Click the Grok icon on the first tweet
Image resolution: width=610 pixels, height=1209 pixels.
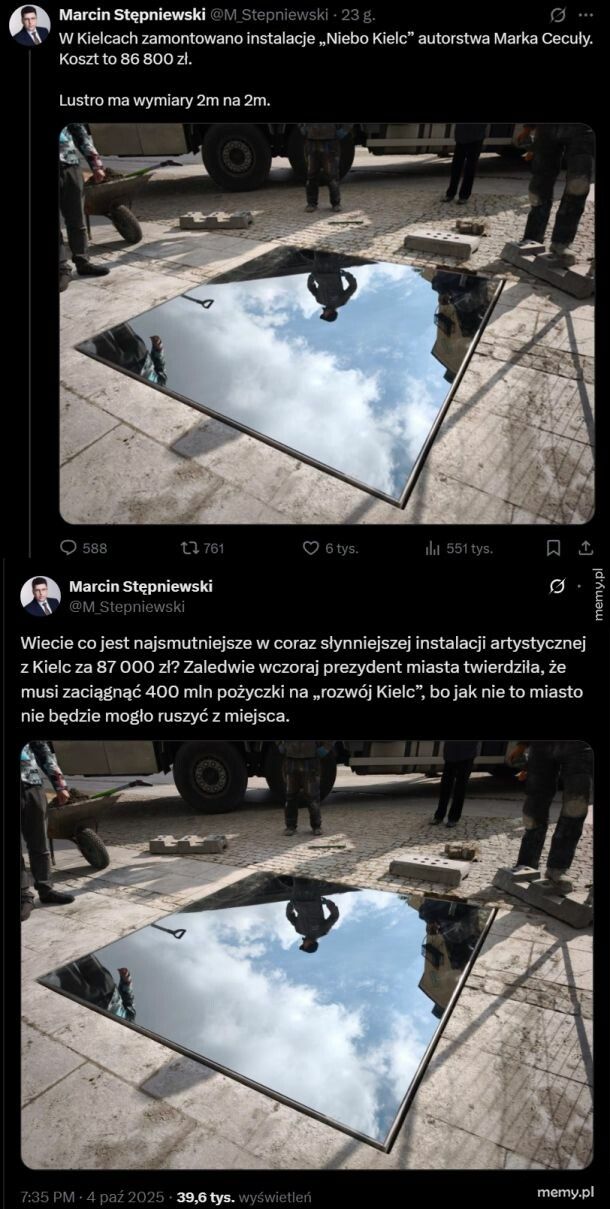point(558,15)
